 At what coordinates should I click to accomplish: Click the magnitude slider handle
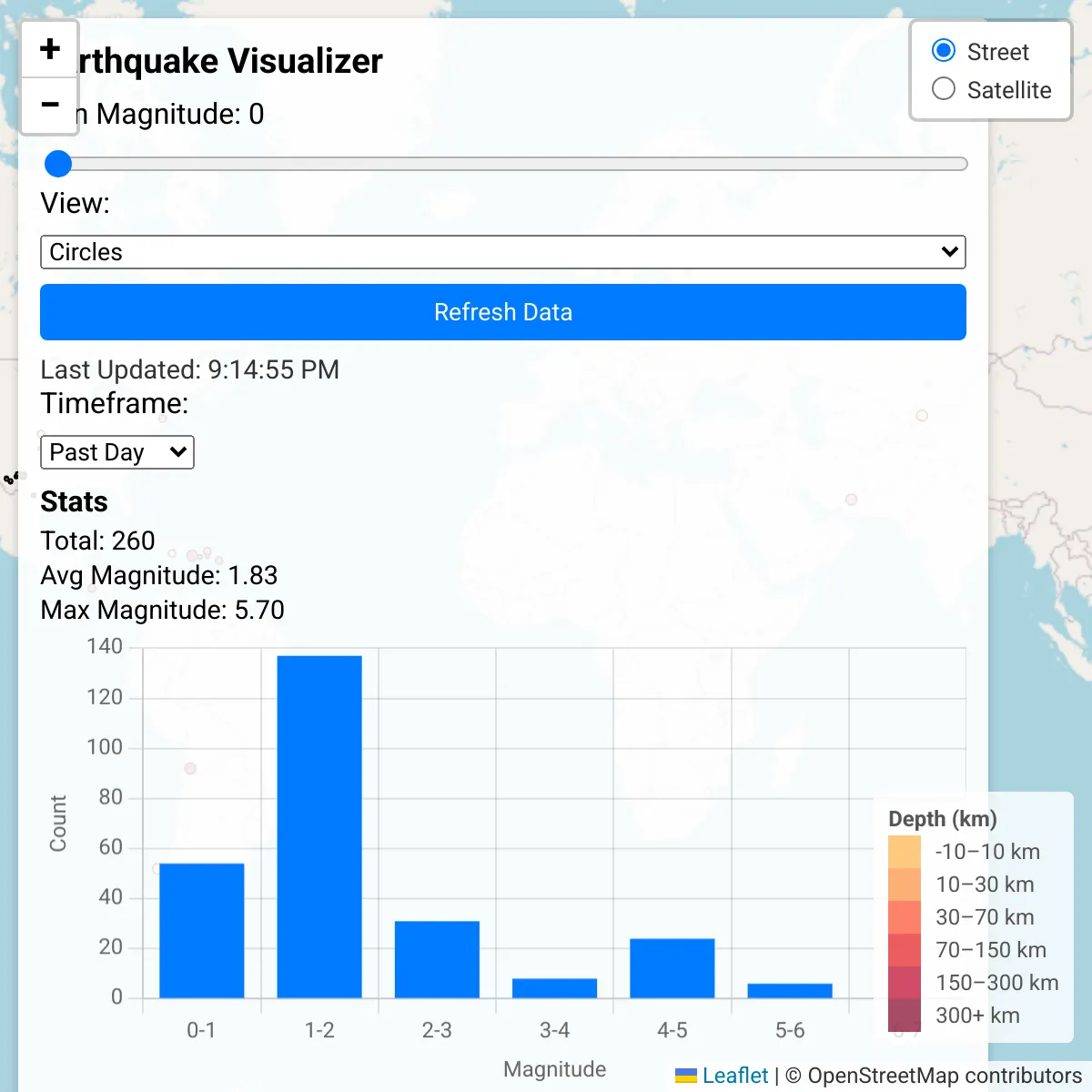pyautogui.click(x=58, y=164)
